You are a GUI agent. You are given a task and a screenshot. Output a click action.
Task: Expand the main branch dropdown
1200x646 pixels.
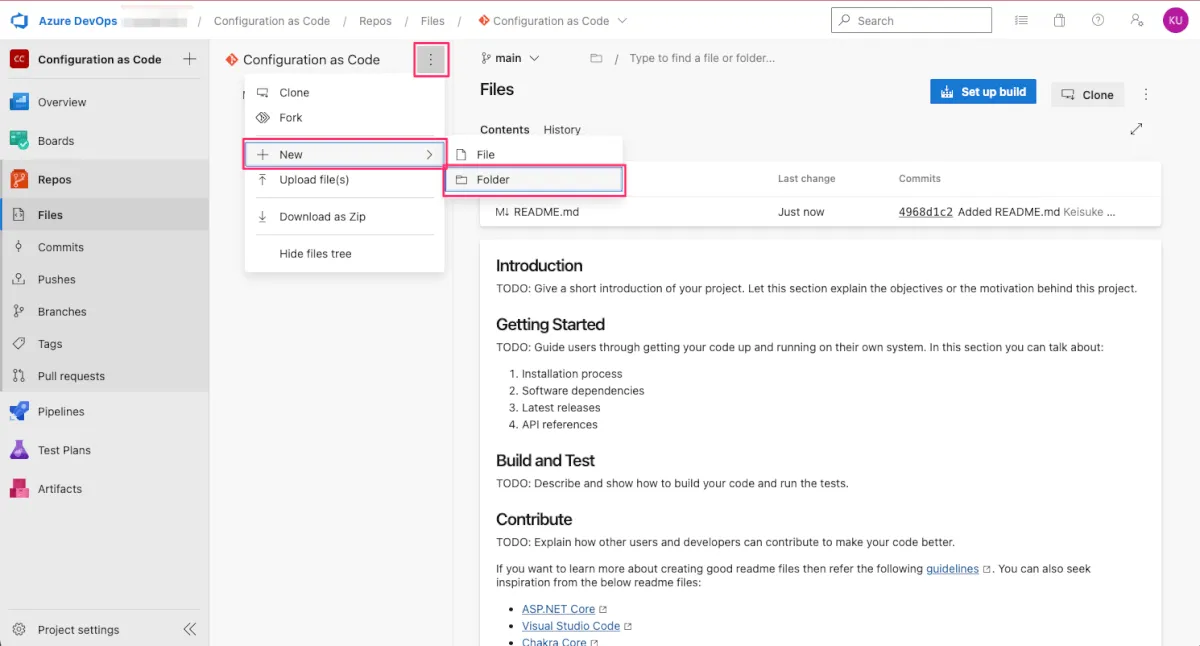[x=510, y=58]
